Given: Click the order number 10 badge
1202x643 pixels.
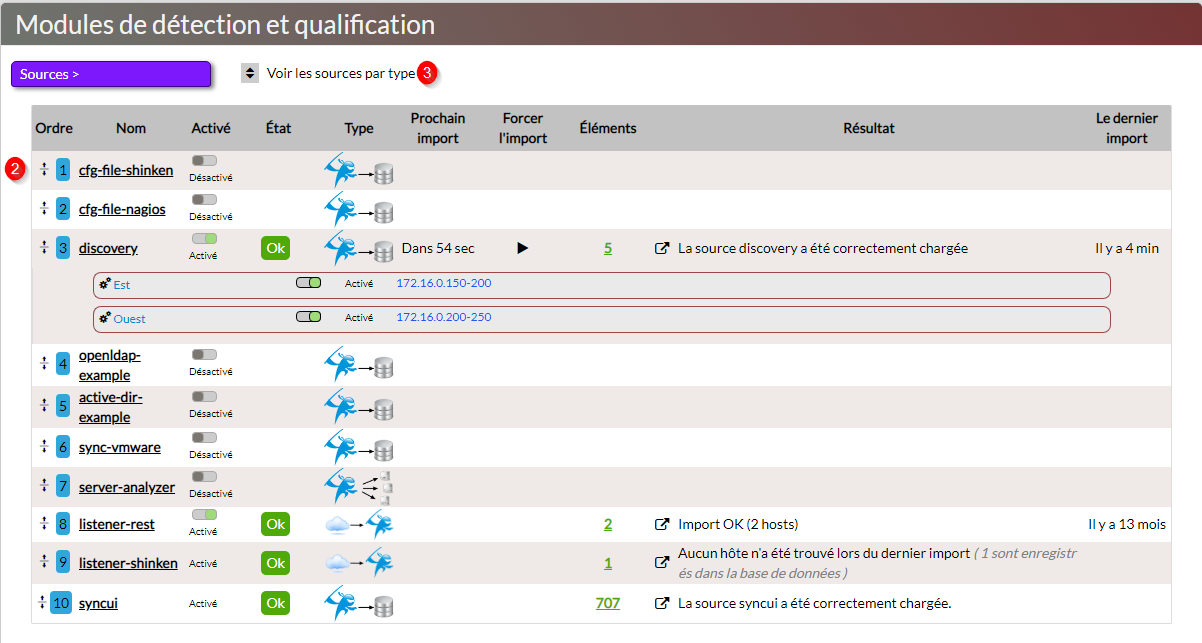Looking at the screenshot, I should [61, 603].
